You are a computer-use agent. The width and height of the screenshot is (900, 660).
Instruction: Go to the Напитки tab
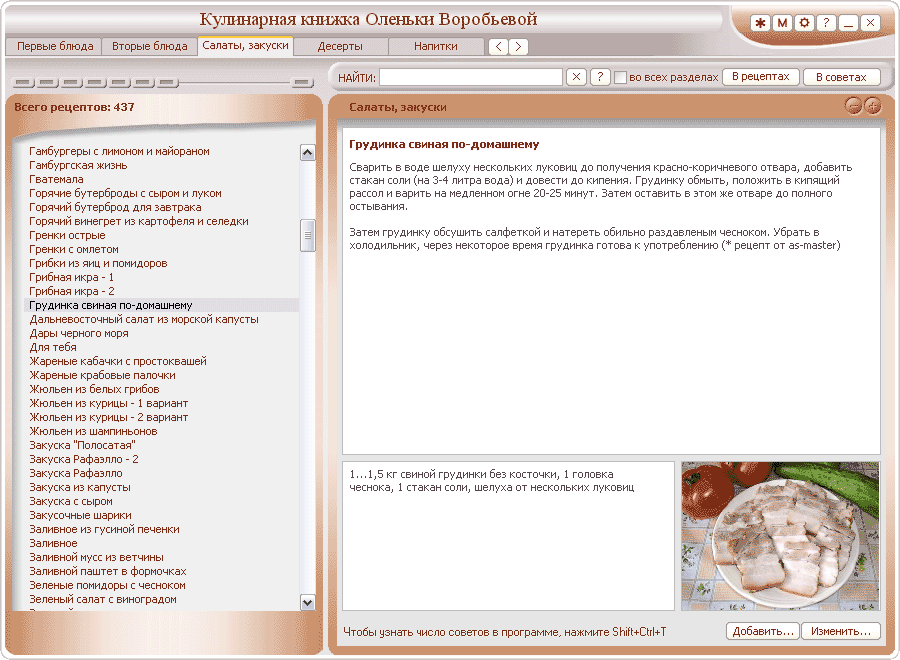[x=436, y=46]
